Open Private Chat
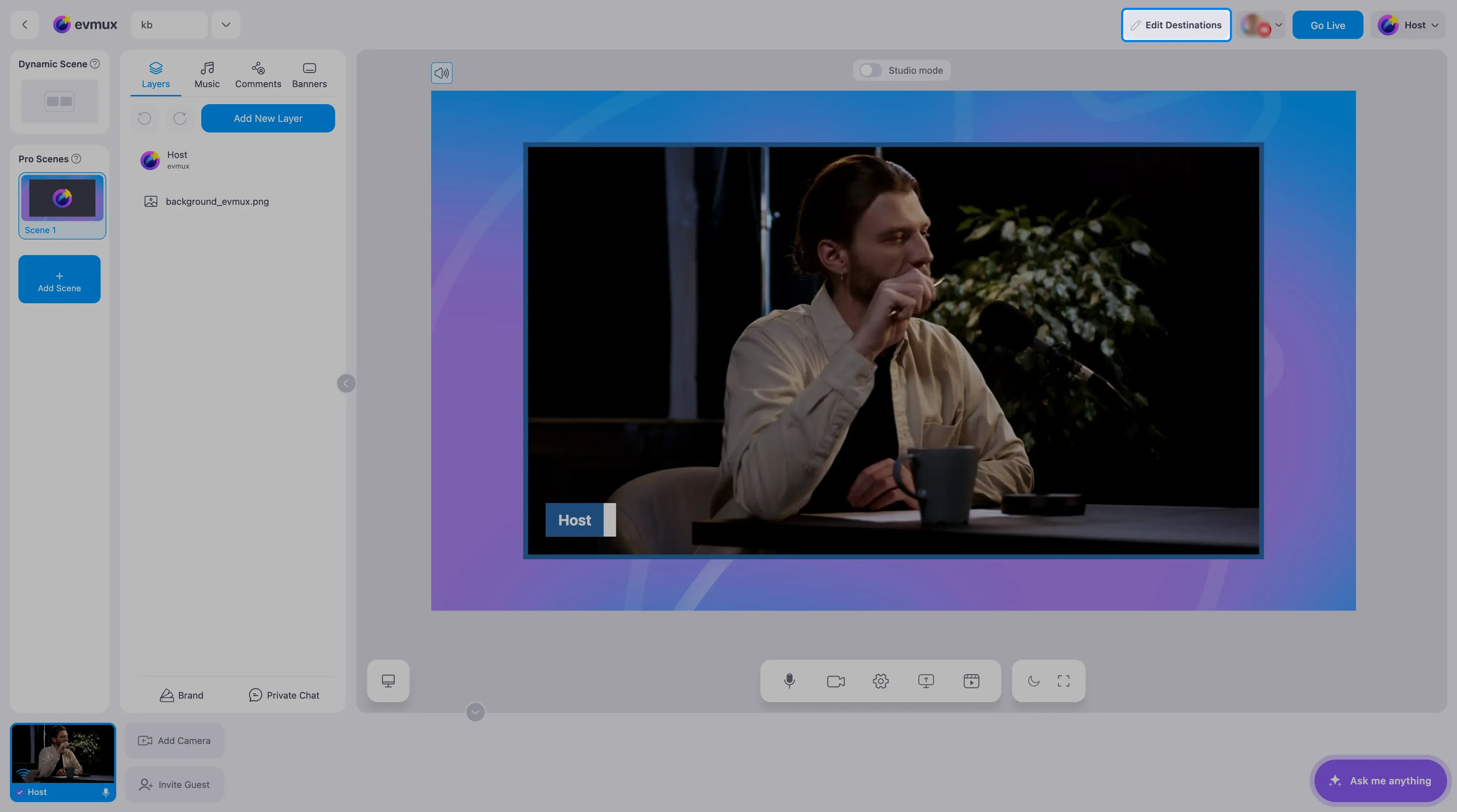 click(284, 695)
